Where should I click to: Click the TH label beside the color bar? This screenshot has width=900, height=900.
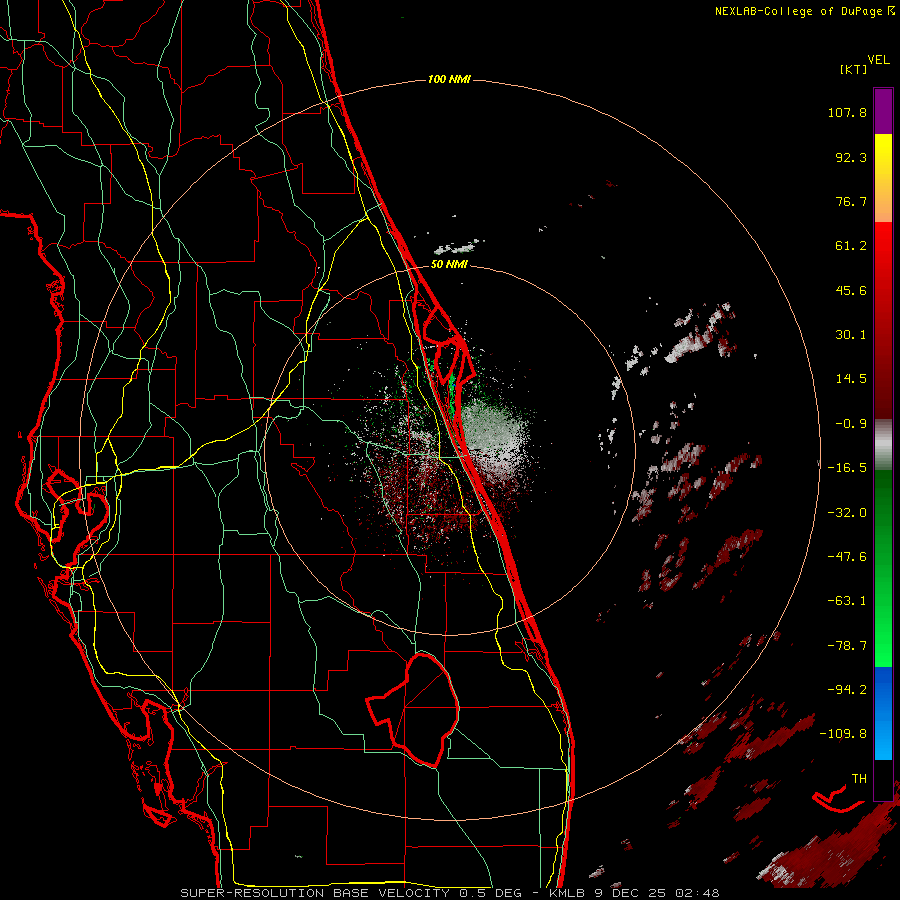point(859,778)
